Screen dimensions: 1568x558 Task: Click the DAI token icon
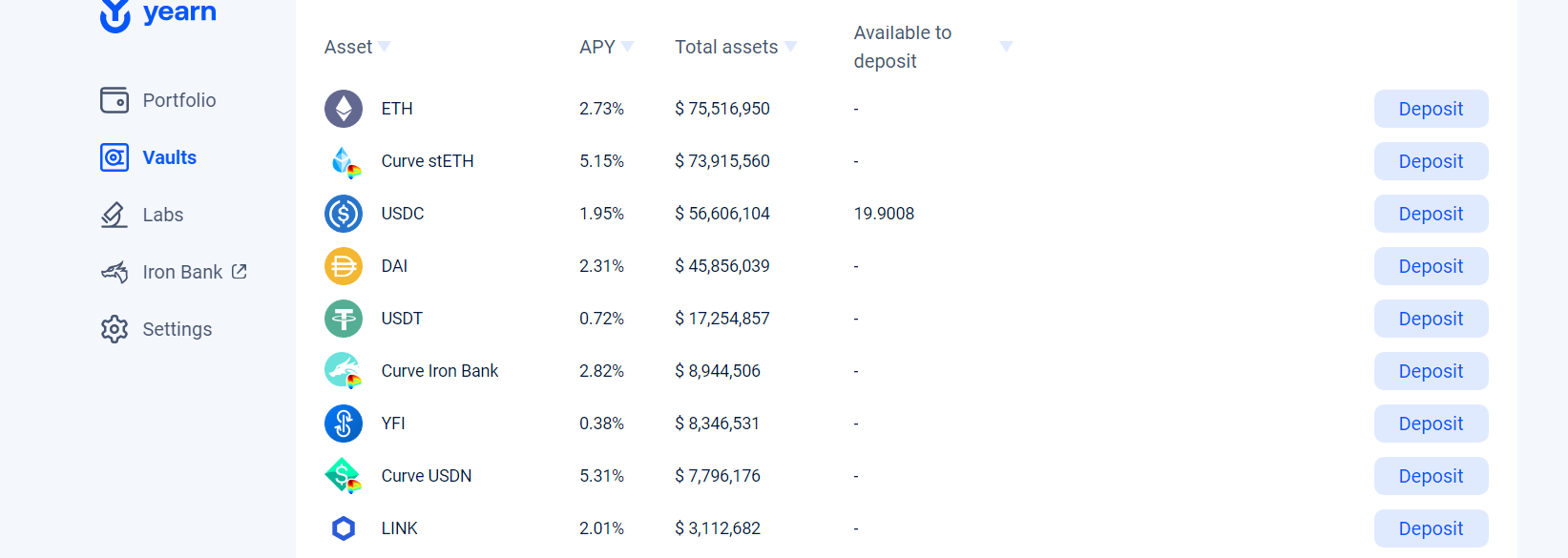click(x=344, y=266)
